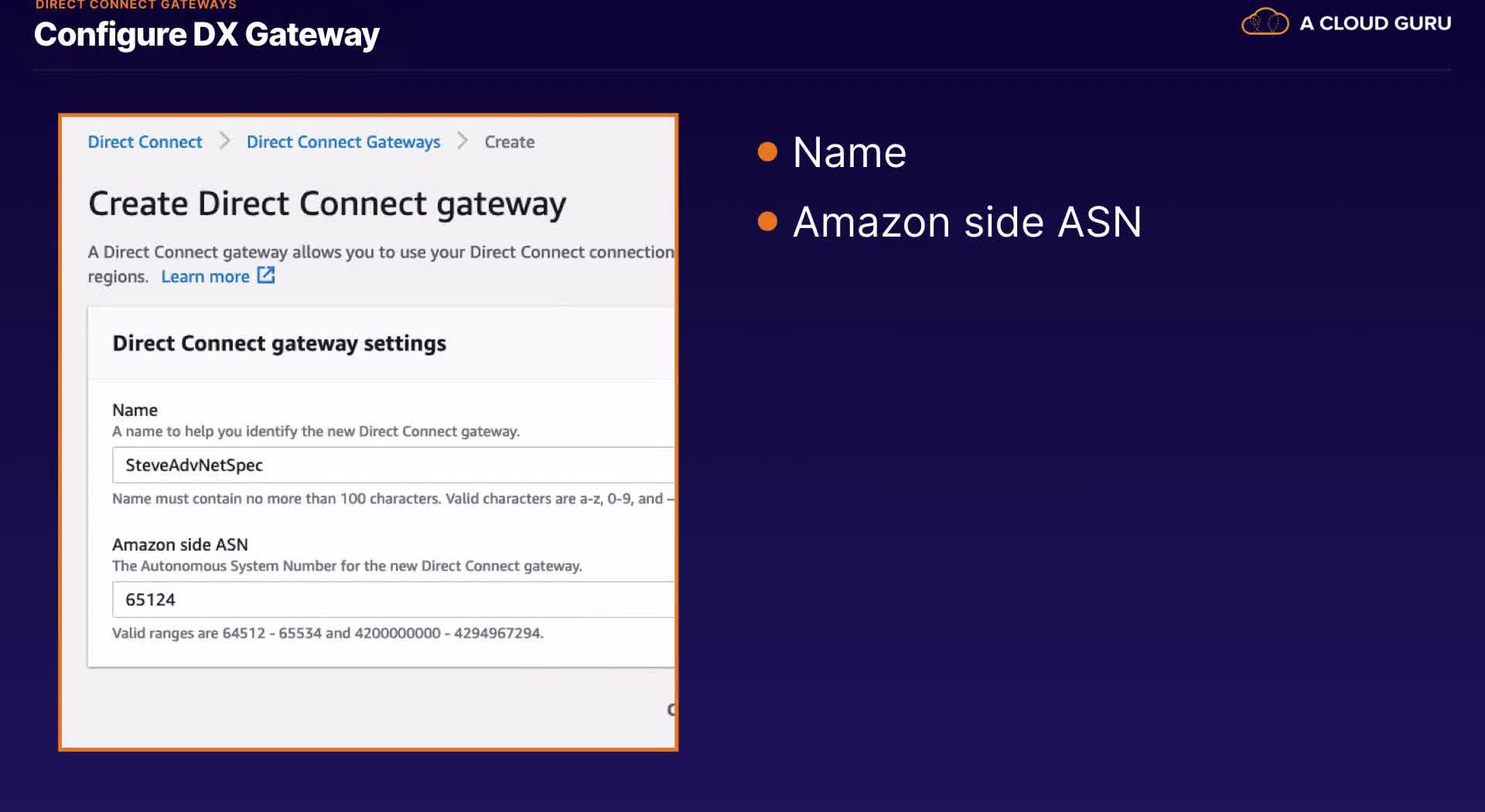
Task: Go to Direct Connect Gateways breadcrumb
Action: (343, 142)
